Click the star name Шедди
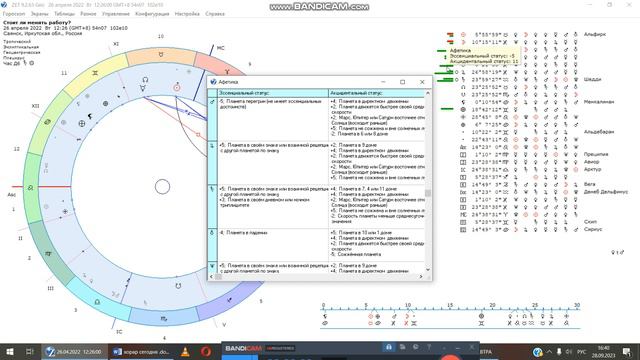 [592, 79]
